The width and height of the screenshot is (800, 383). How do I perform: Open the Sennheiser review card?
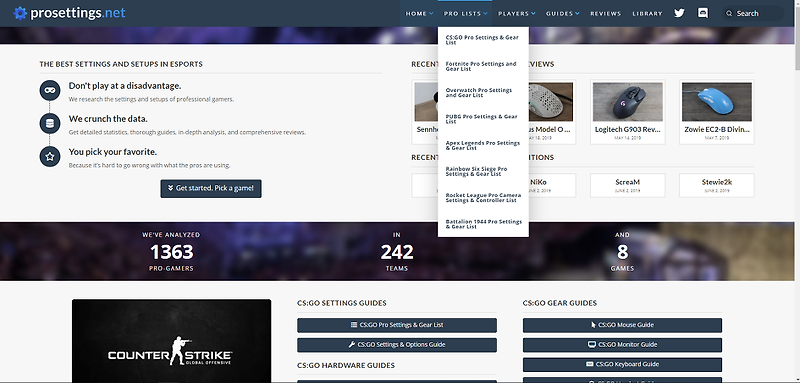pos(424,112)
